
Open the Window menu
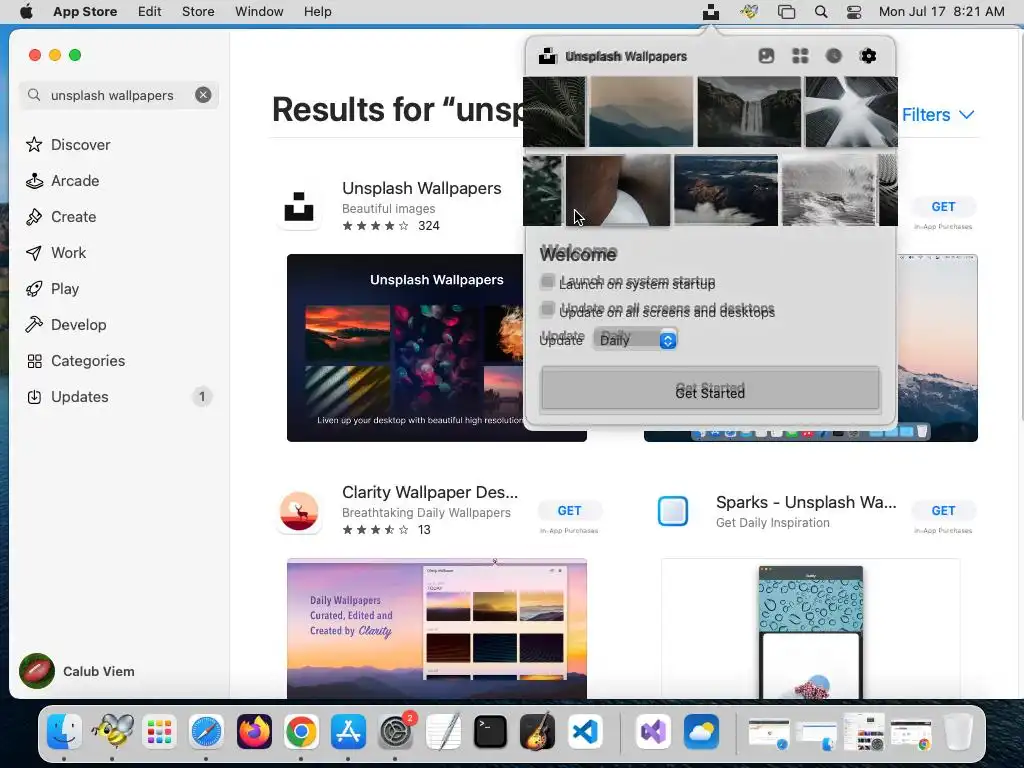pyautogui.click(x=259, y=12)
